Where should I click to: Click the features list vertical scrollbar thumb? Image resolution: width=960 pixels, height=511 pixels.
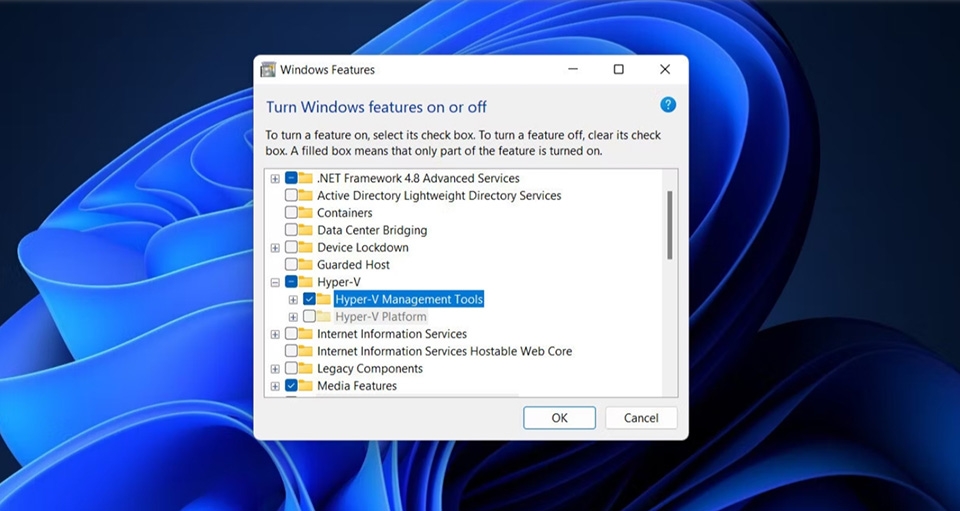(670, 225)
